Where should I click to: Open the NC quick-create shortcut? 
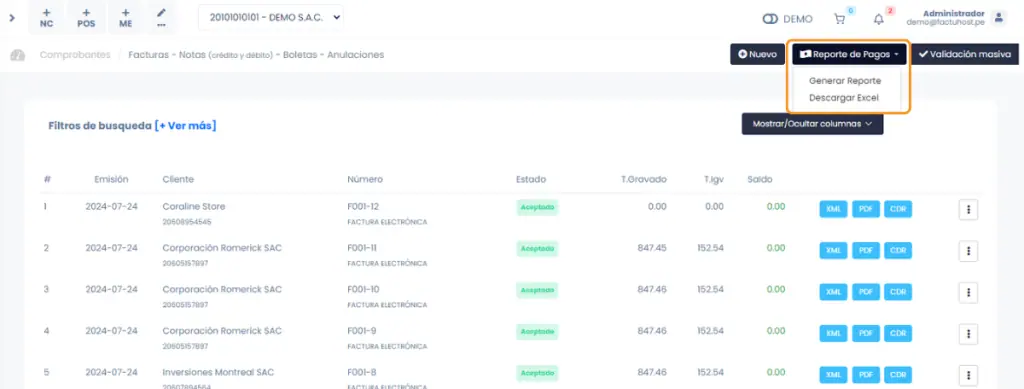click(46, 18)
